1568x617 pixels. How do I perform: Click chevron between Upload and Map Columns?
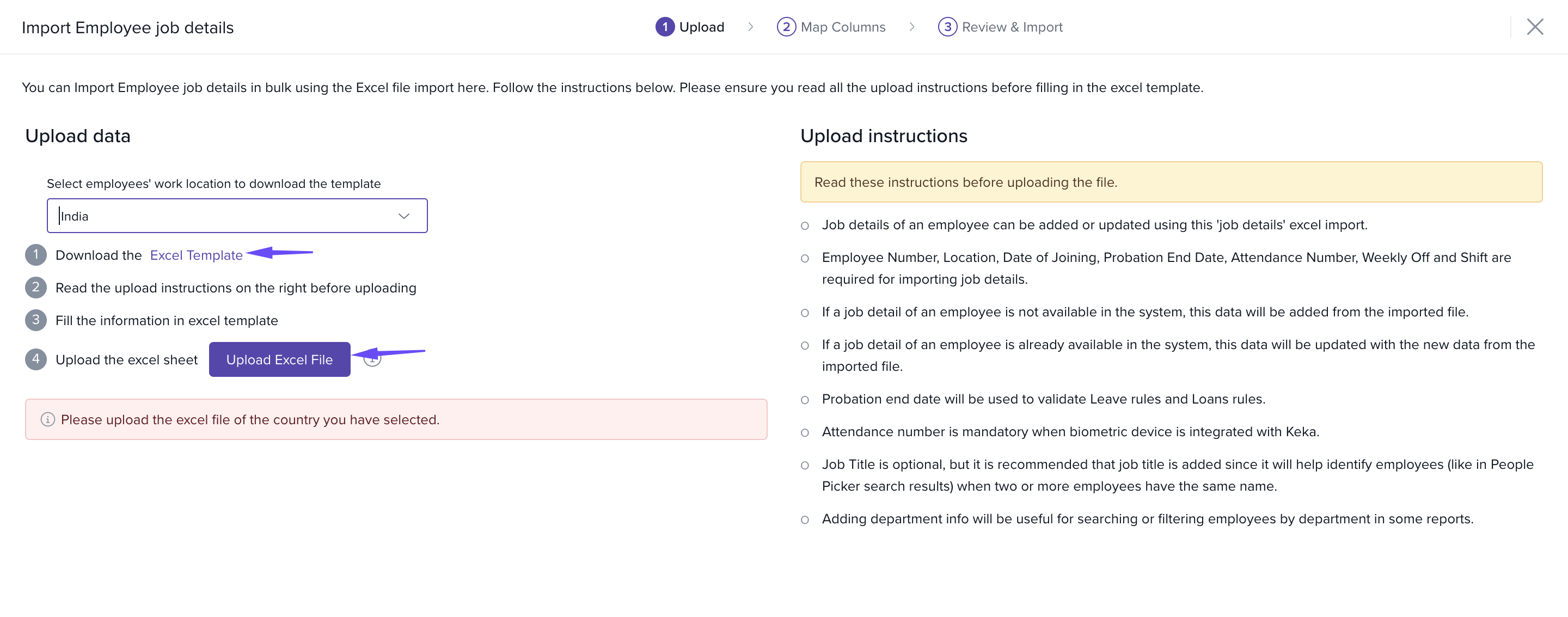click(751, 27)
